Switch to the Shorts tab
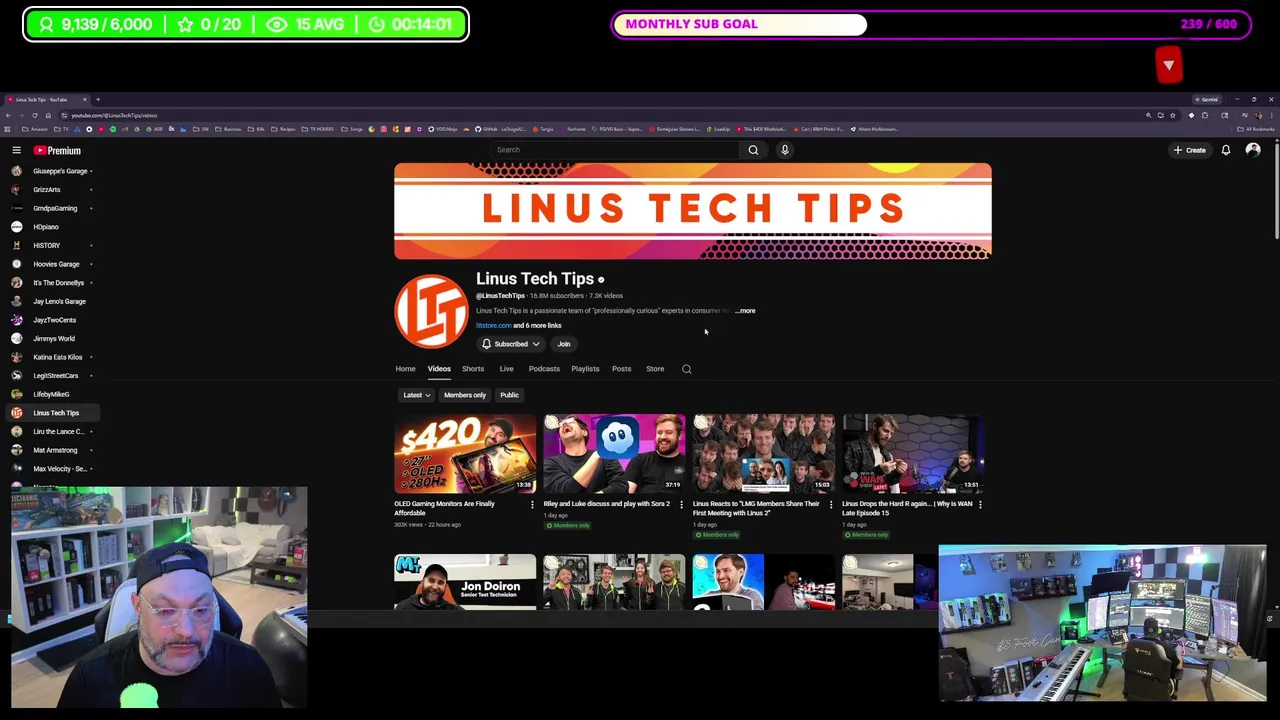Viewport: 1280px width, 720px height. [473, 369]
